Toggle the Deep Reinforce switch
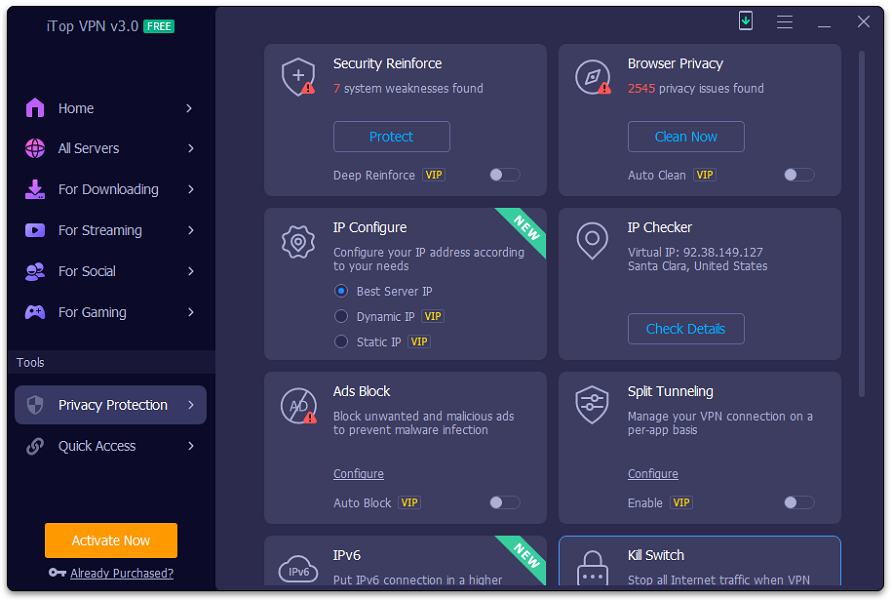 tap(504, 175)
